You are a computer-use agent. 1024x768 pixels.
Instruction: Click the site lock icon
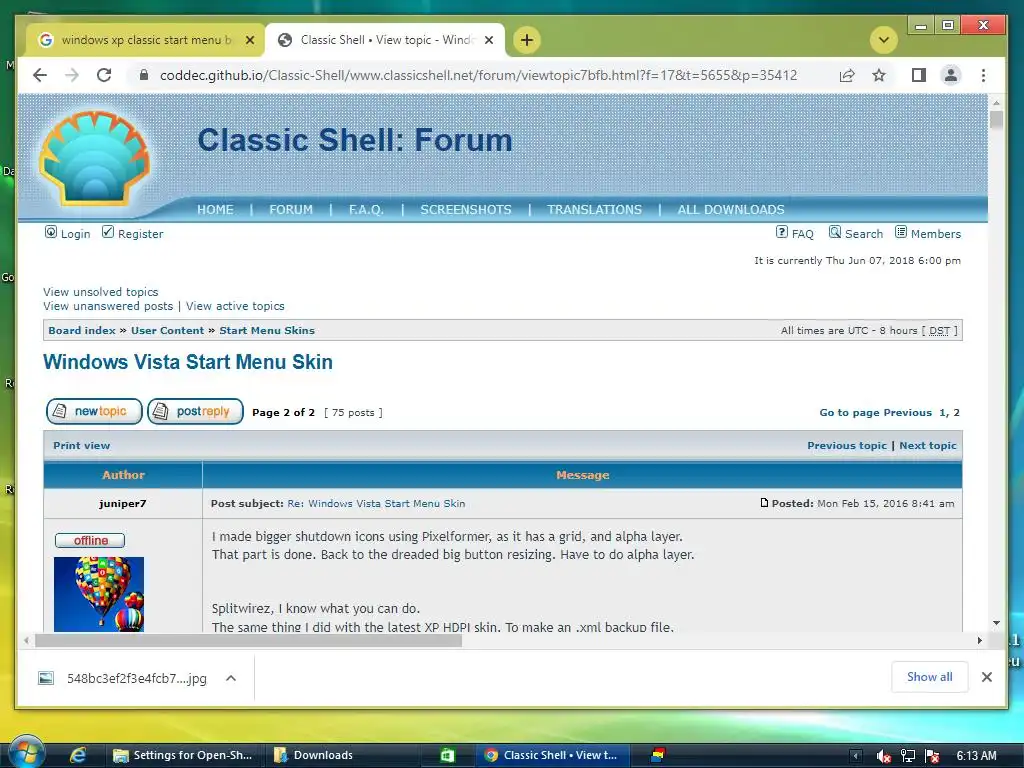tap(144, 75)
